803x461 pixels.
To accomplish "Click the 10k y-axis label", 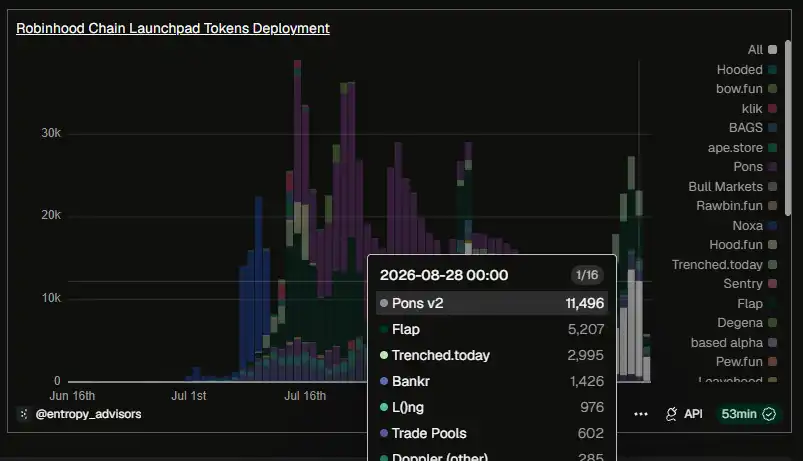I will [x=51, y=298].
